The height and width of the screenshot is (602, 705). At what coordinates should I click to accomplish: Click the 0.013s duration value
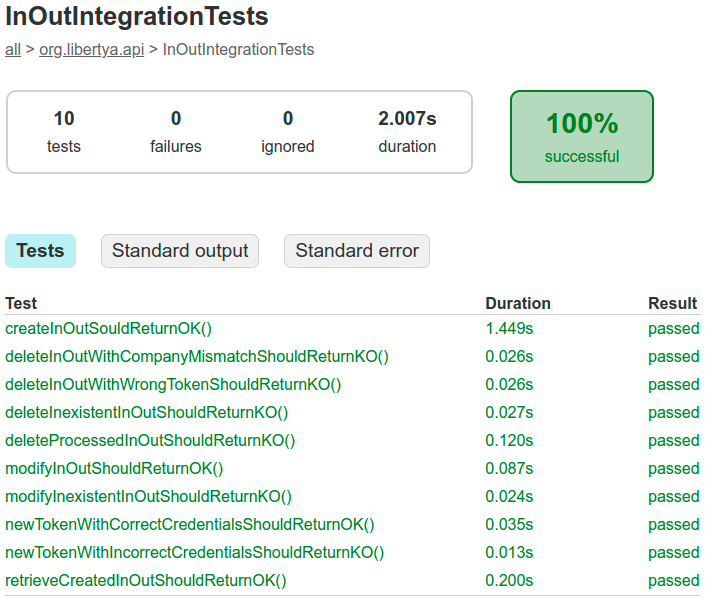(x=509, y=552)
